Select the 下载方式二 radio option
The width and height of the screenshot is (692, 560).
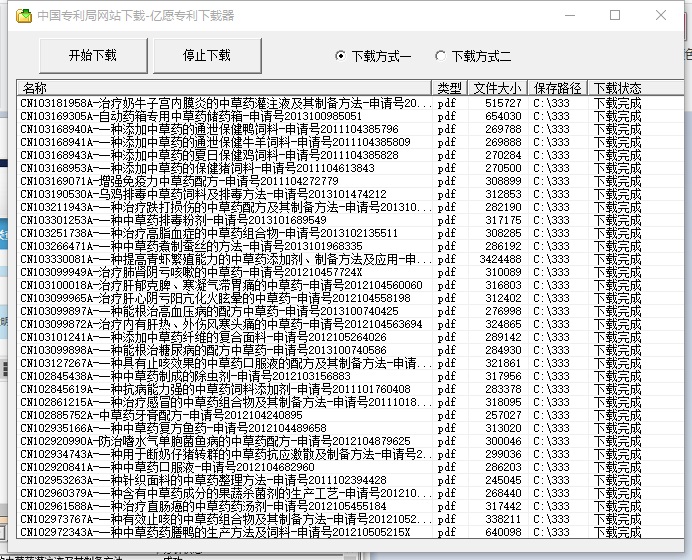pyautogui.click(x=473, y=56)
